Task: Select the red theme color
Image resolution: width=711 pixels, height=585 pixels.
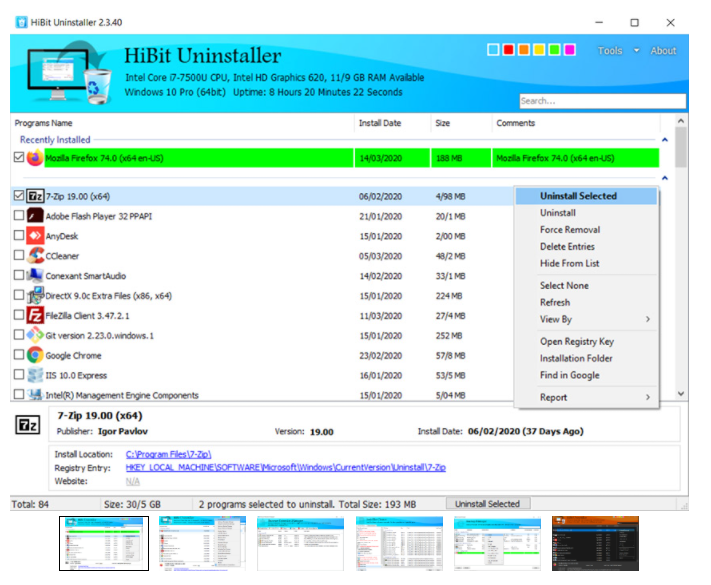Action: (508, 49)
